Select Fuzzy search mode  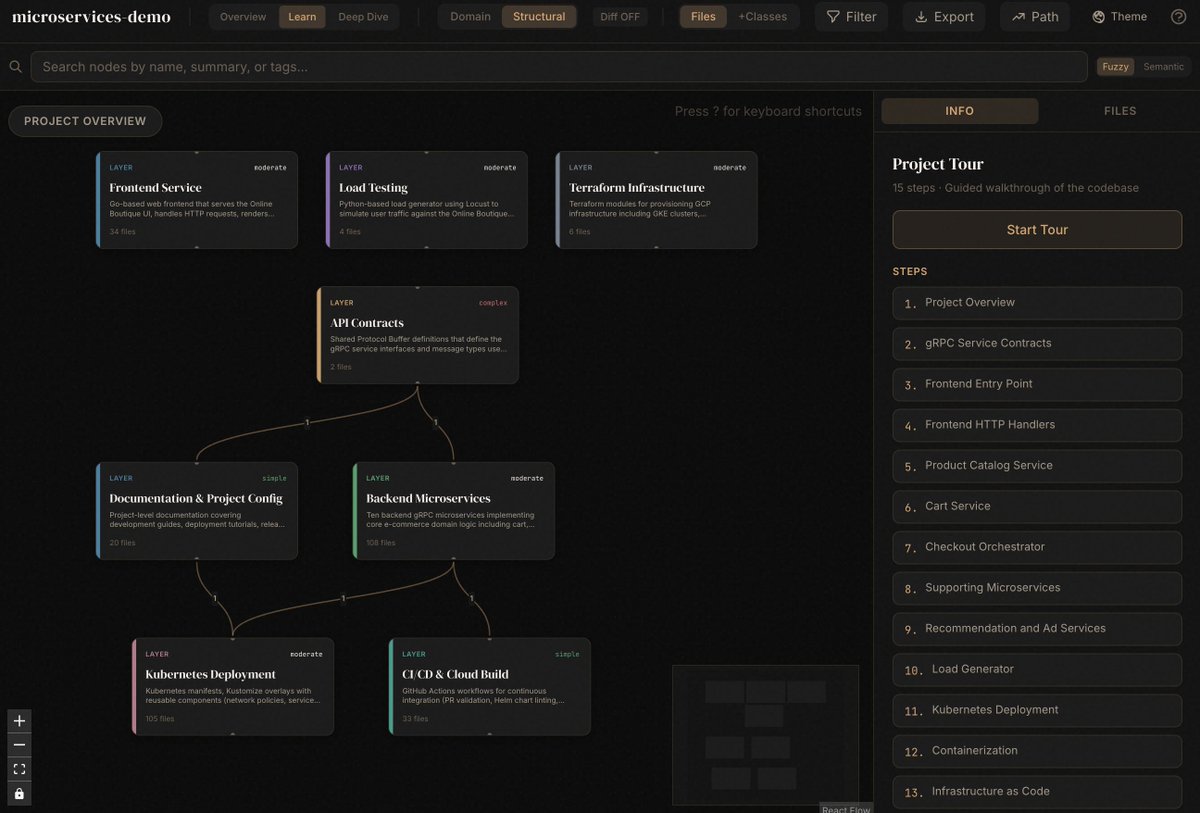point(1115,67)
